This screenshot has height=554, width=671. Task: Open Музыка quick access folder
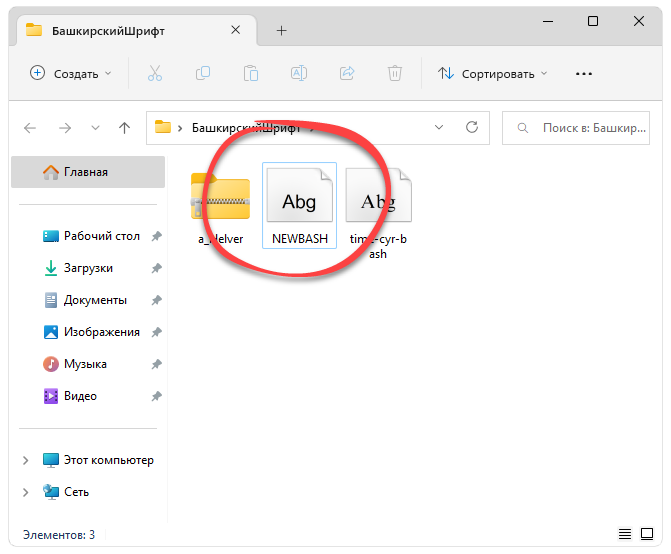tap(75, 364)
